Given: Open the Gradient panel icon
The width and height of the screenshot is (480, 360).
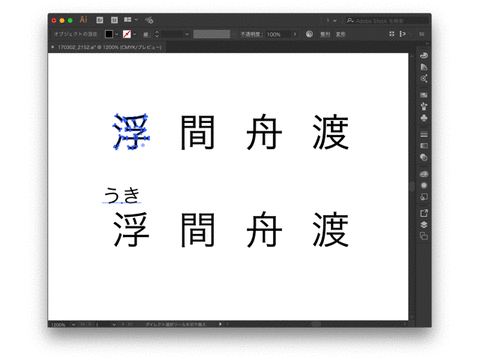Looking at the screenshot, I should (x=424, y=146).
